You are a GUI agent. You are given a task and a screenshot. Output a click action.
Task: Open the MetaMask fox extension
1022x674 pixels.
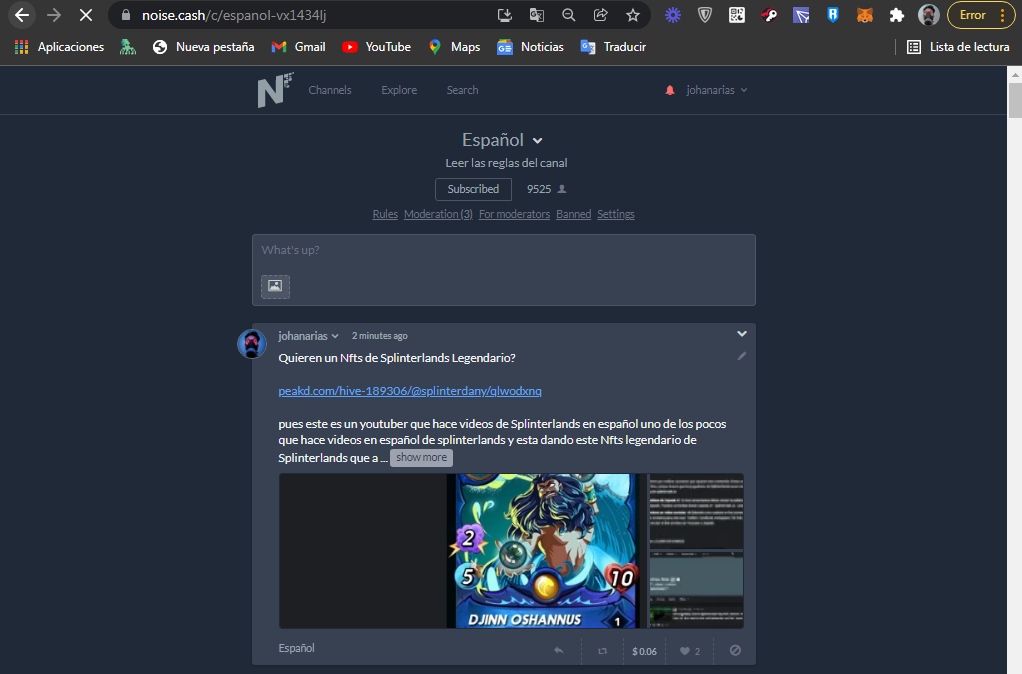click(865, 15)
